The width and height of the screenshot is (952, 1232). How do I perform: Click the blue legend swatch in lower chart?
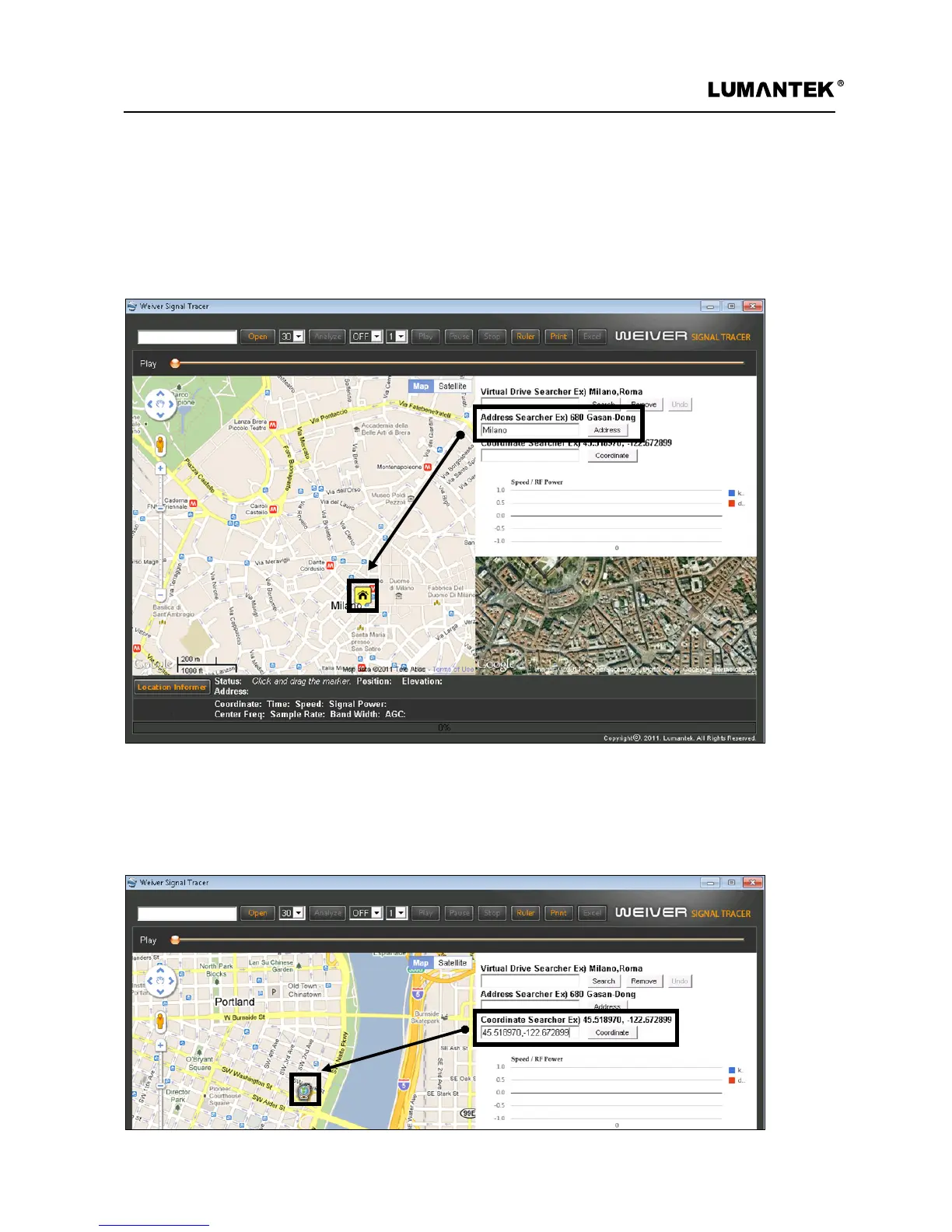click(731, 1070)
